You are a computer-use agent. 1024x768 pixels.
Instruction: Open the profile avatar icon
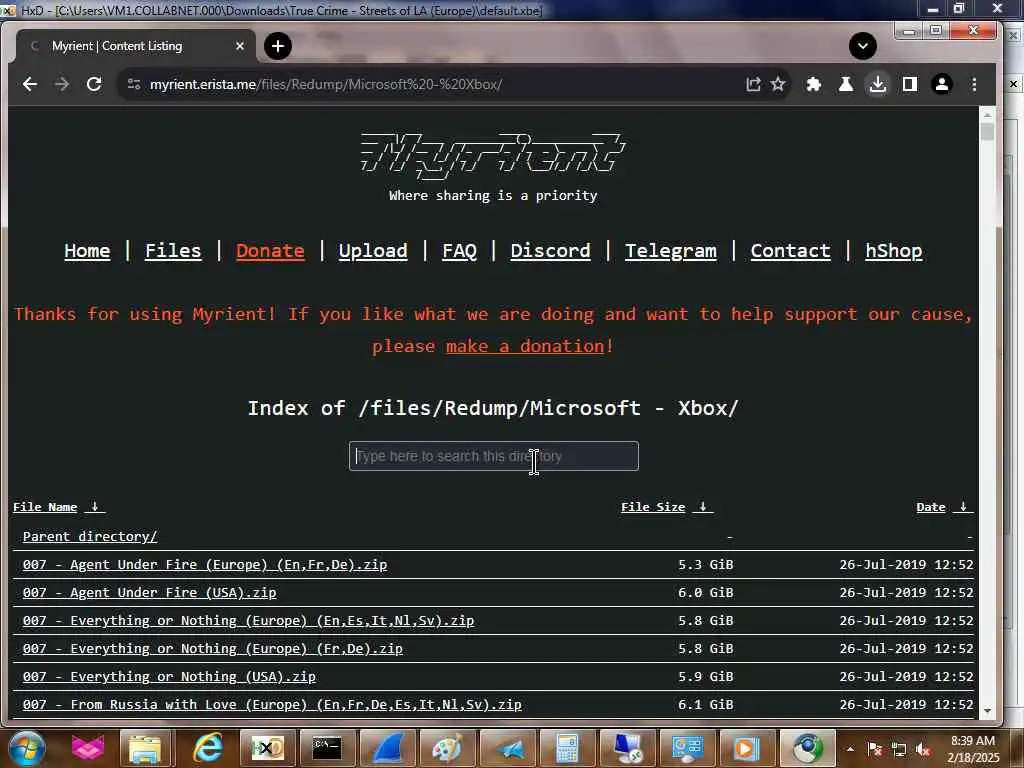(942, 84)
